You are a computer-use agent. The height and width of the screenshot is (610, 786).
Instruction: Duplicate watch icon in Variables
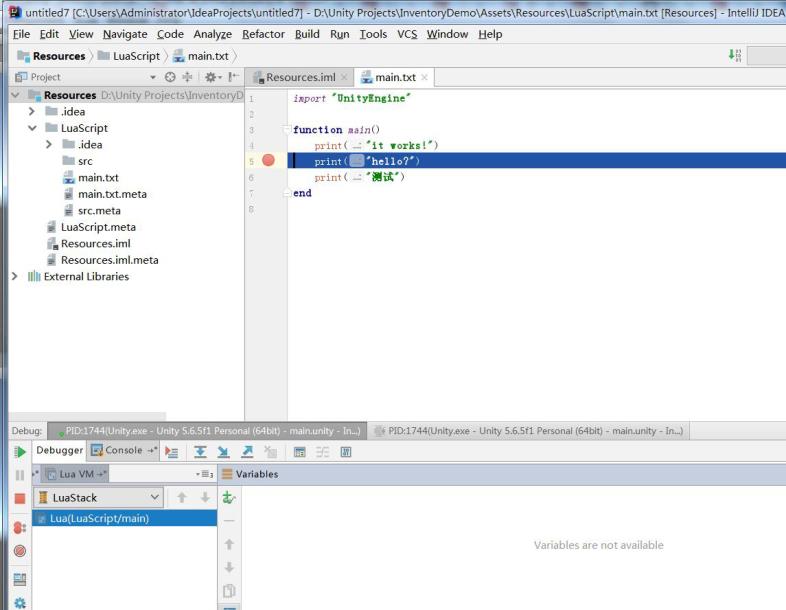(x=229, y=591)
